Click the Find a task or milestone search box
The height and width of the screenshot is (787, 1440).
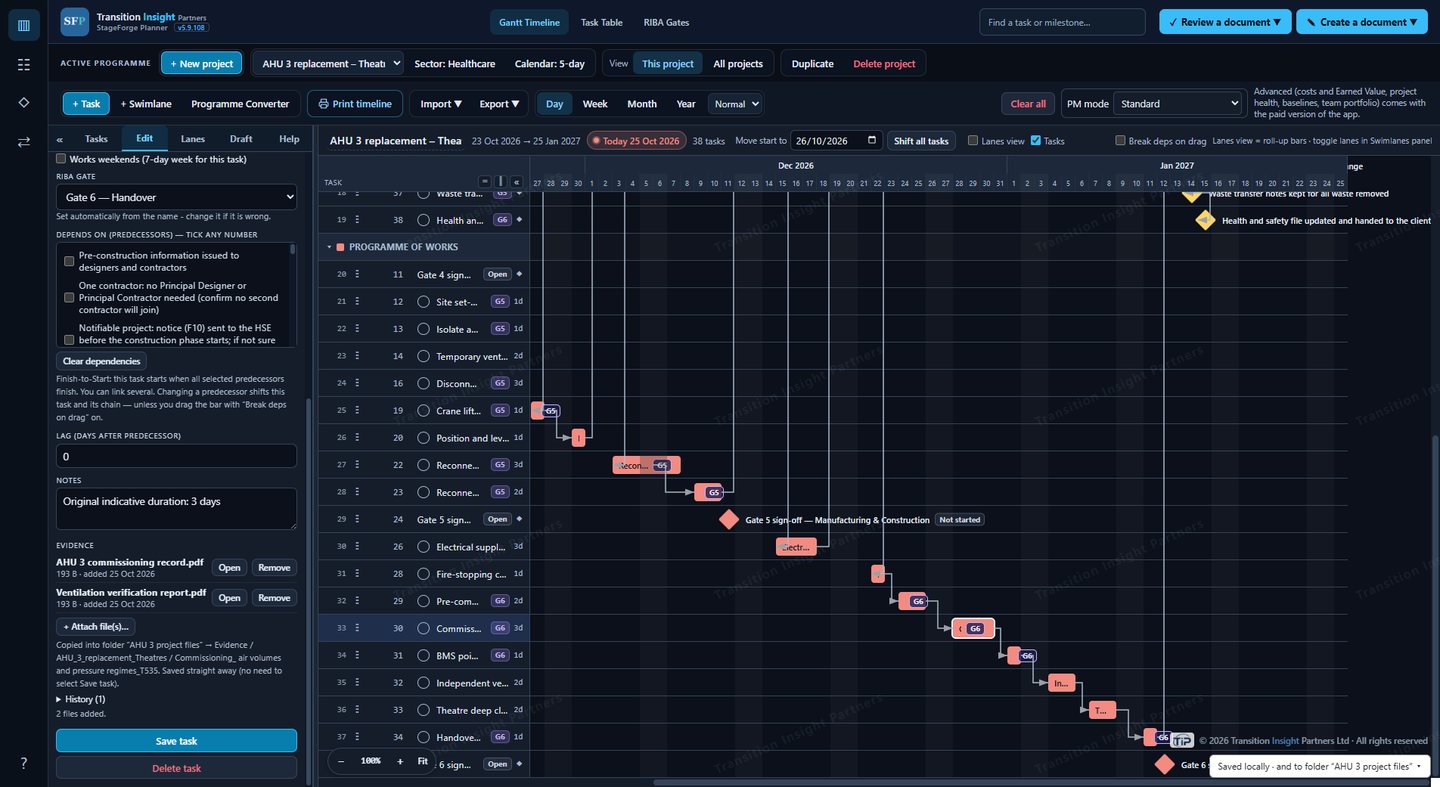pos(1062,22)
